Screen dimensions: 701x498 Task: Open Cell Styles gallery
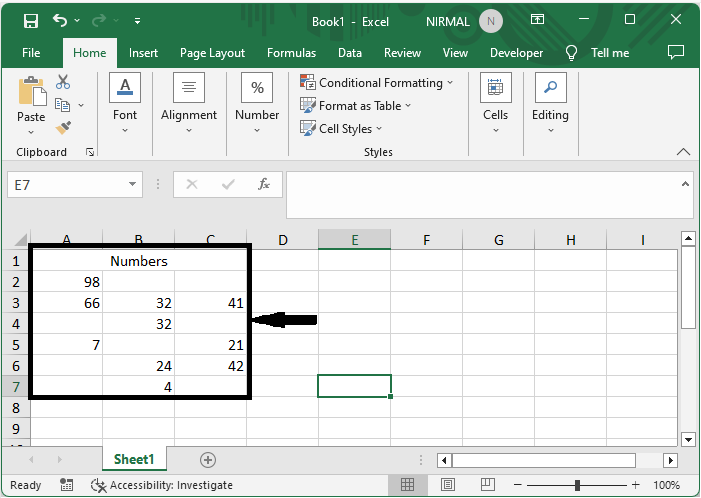(341, 129)
